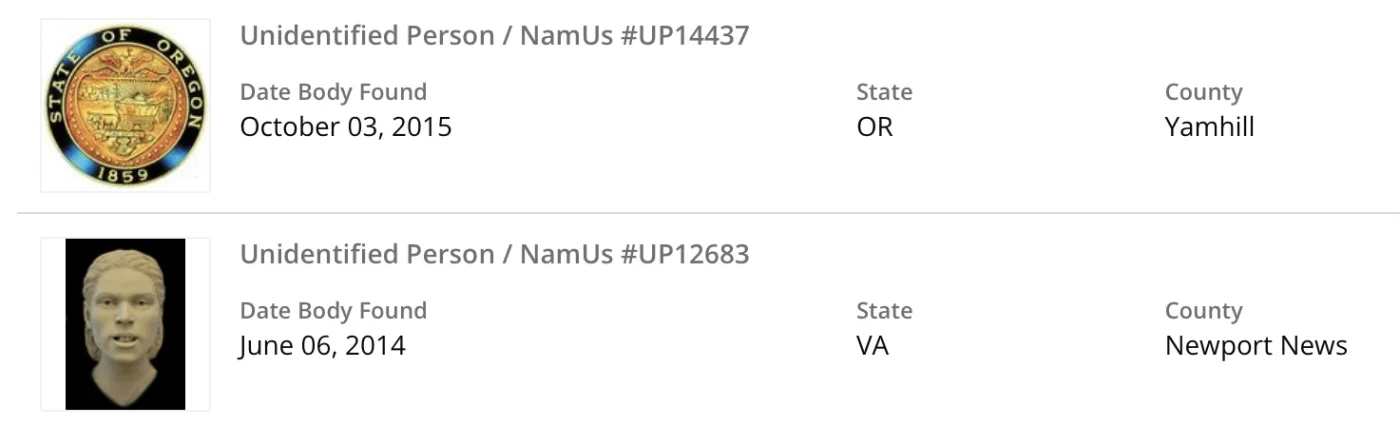Open the NamUs #UP14437 case title
1400x426 pixels.
click(x=494, y=36)
